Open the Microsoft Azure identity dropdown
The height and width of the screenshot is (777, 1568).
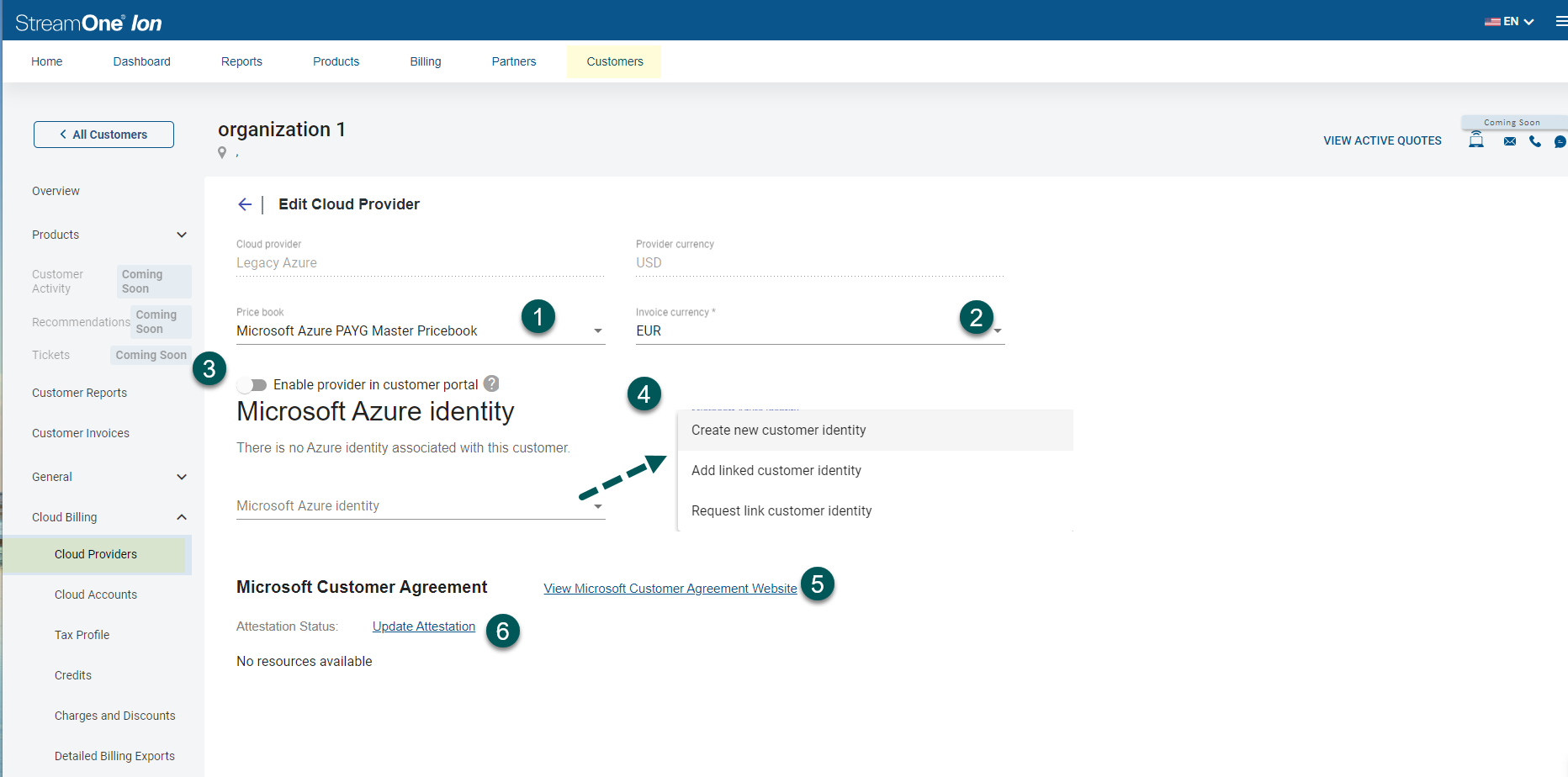[421, 506]
